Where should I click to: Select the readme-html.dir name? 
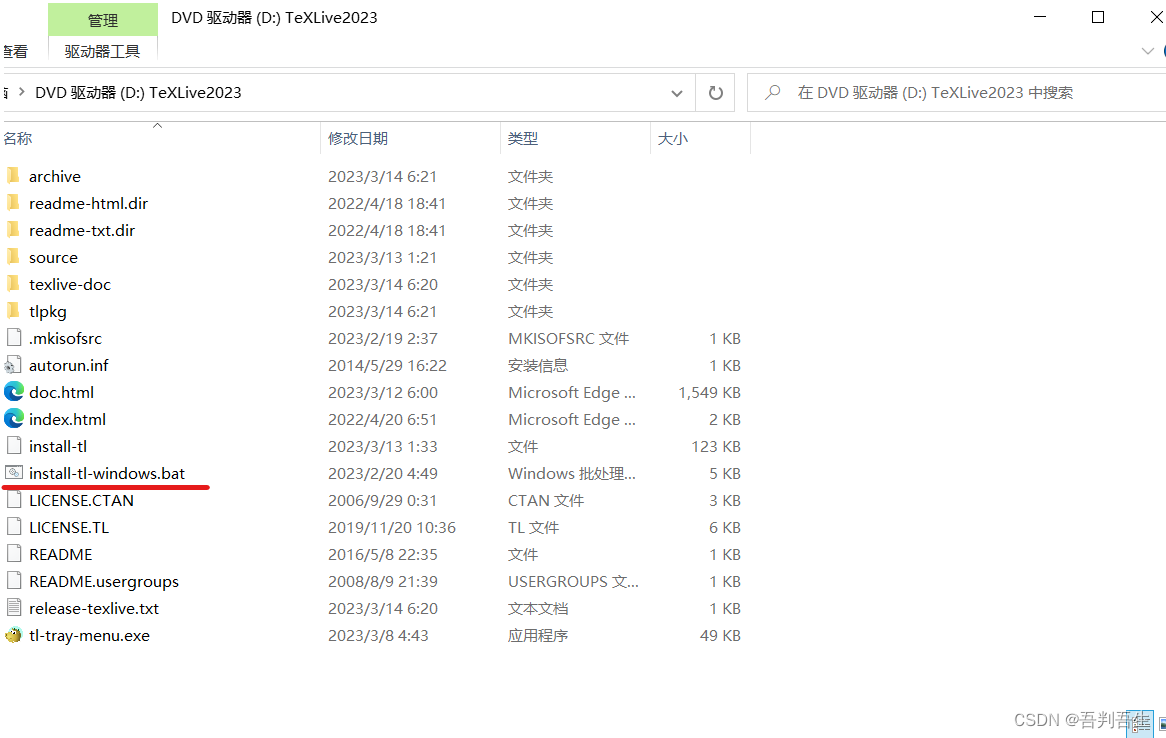(x=88, y=203)
